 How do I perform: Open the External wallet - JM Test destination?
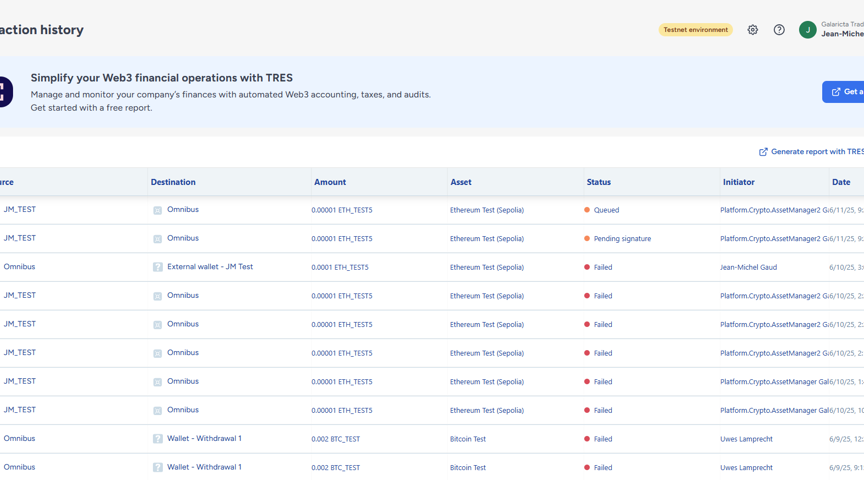tap(210, 267)
